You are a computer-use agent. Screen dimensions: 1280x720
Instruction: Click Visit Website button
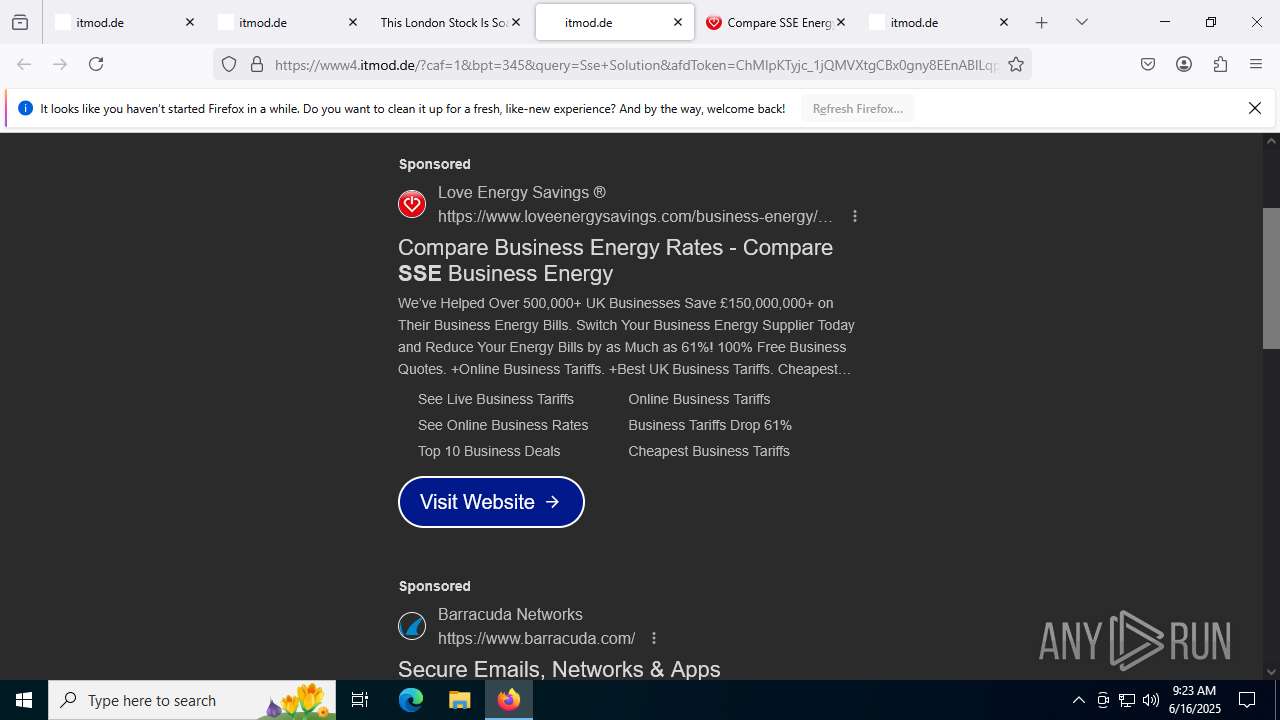click(x=491, y=502)
